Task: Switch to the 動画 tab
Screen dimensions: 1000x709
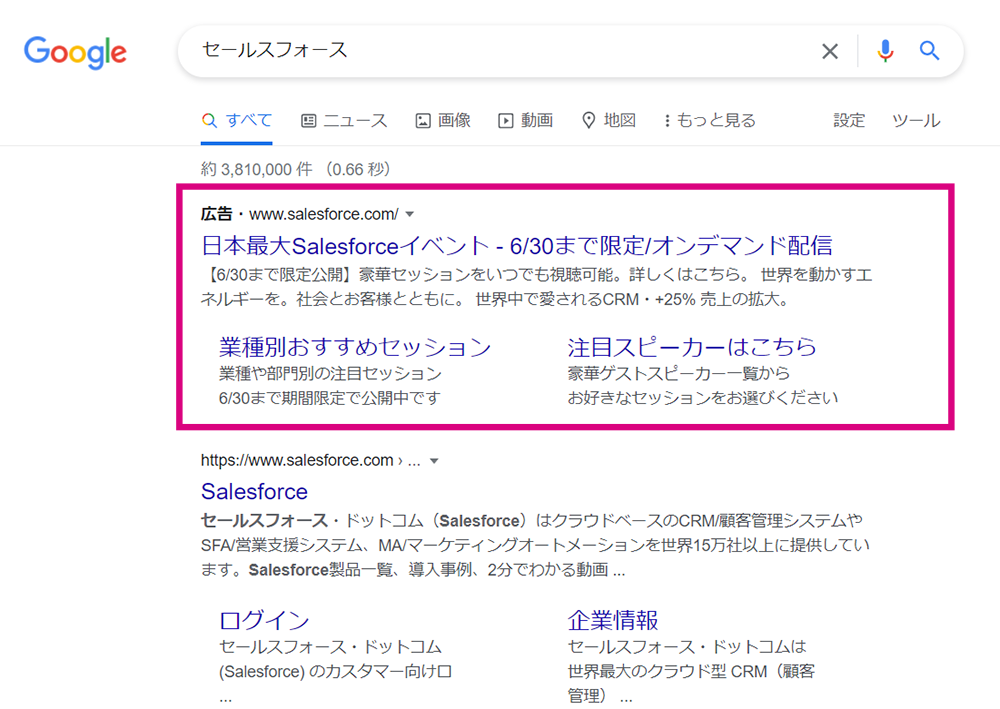Action: pos(526,121)
